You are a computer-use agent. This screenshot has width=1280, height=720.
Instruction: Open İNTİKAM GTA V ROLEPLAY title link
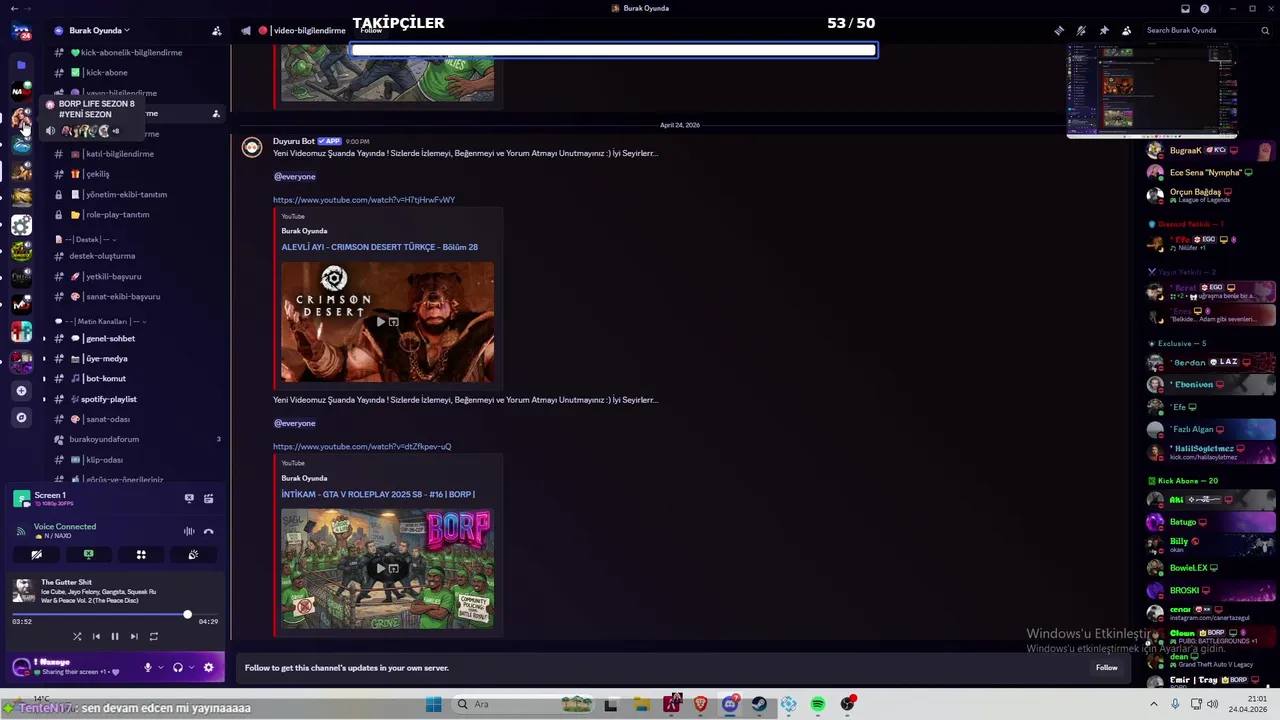(x=378, y=494)
